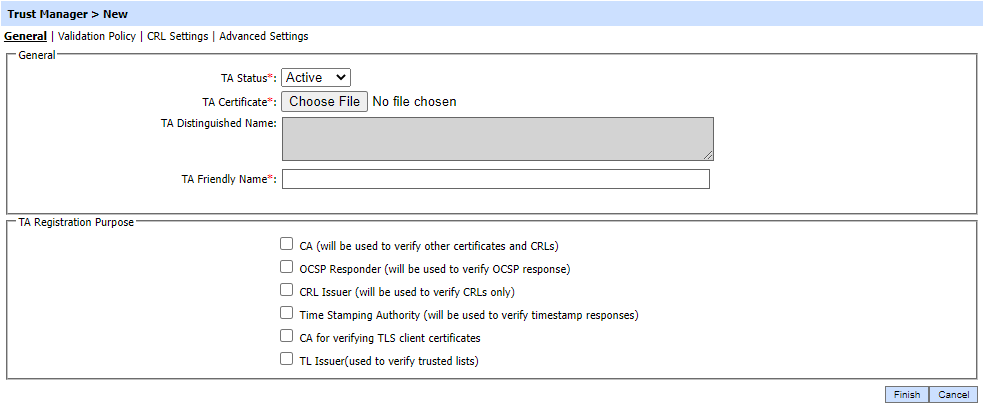This screenshot has height=410, width=984.
Task: Switch to the General tab
Action: click(x=25, y=36)
